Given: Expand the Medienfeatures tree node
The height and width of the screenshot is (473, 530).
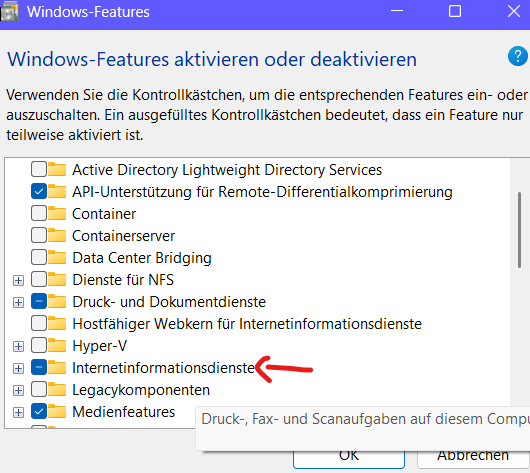Looking at the screenshot, I should pos(18,412).
